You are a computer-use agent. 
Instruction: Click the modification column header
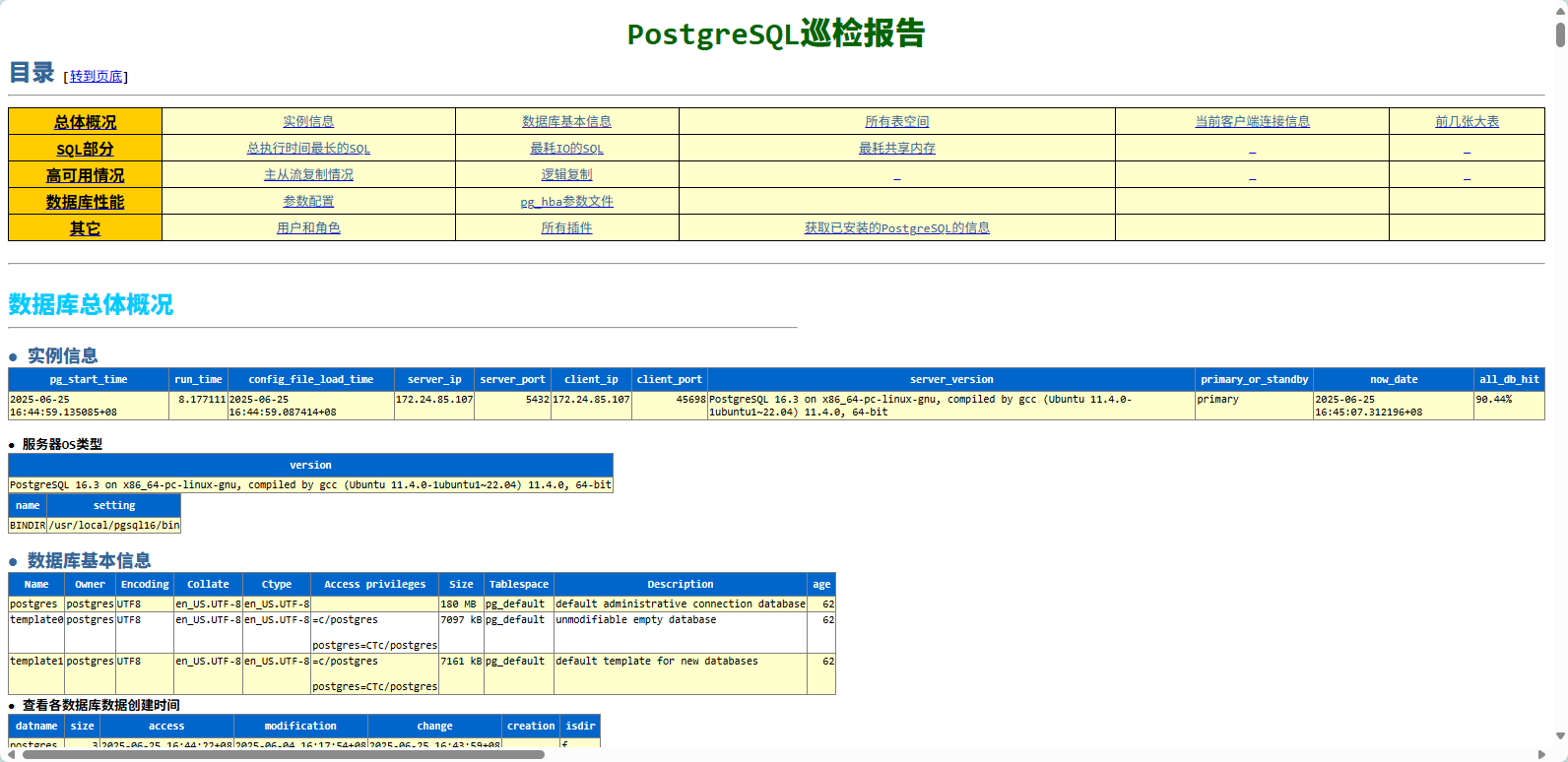[x=300, y=726]
